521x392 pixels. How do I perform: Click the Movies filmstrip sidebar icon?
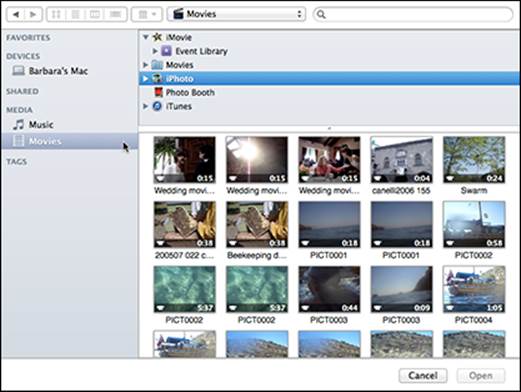tap(18, 141)
